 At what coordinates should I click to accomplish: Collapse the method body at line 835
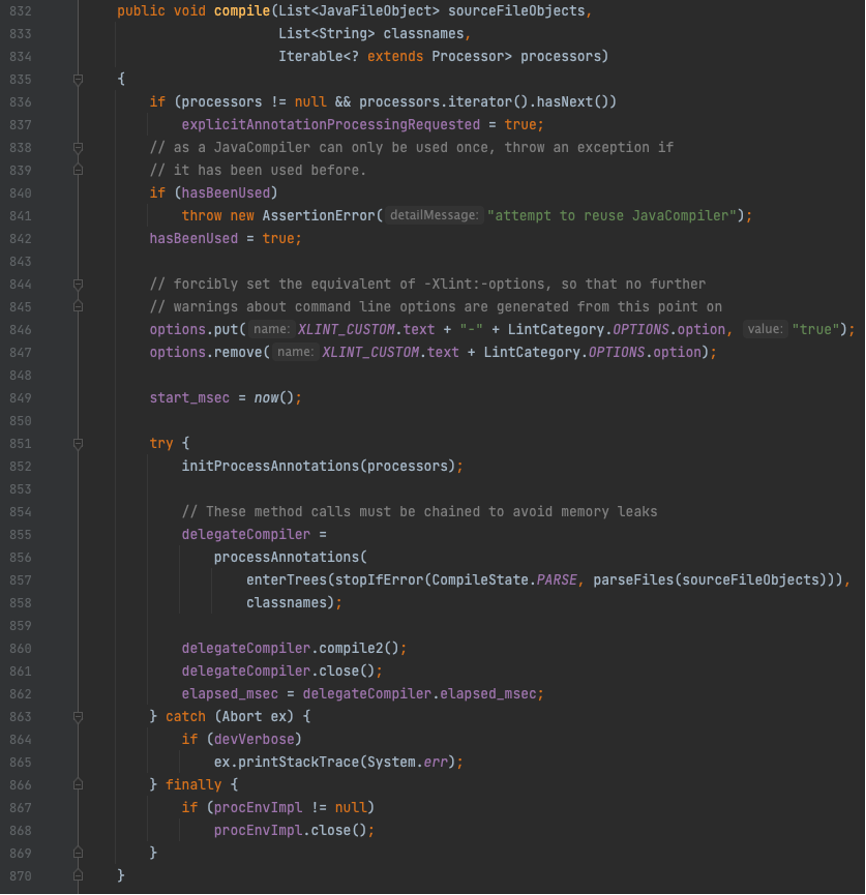pos(78,79)
